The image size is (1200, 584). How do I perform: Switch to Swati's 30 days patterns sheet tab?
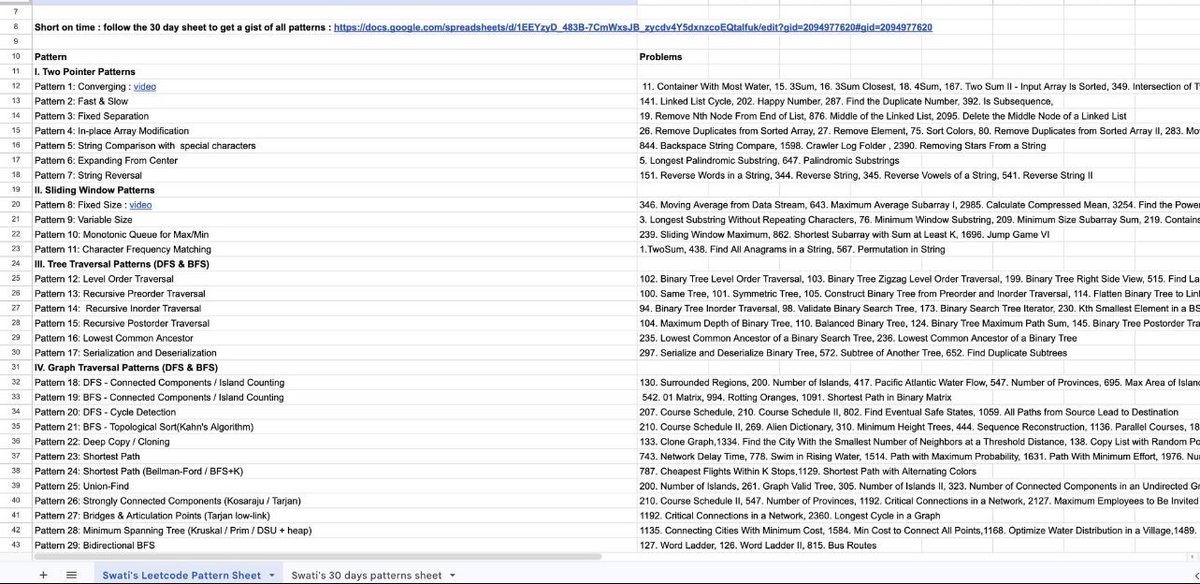[366, 575]
